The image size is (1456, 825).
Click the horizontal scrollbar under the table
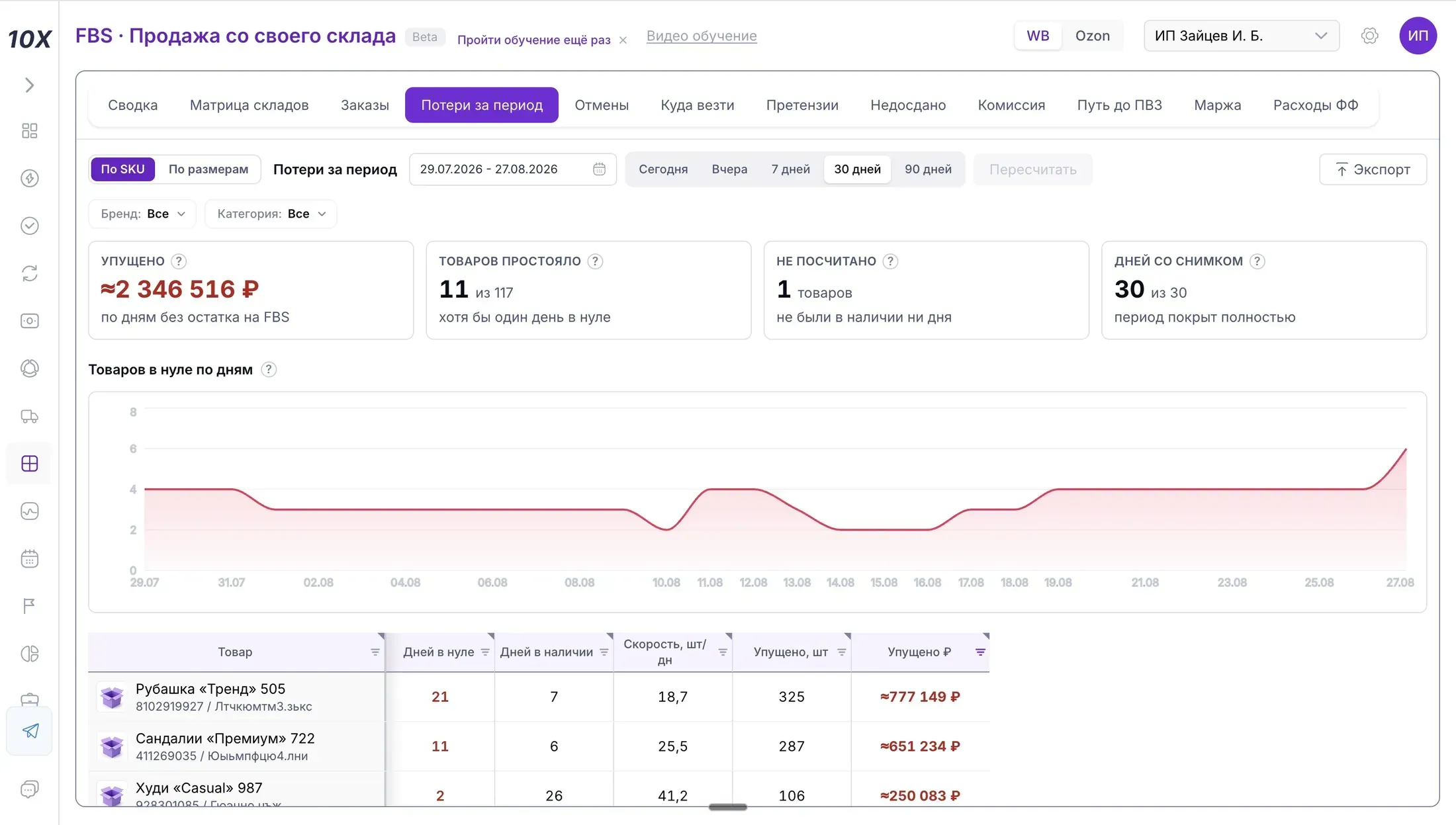(x=727, y=807)
